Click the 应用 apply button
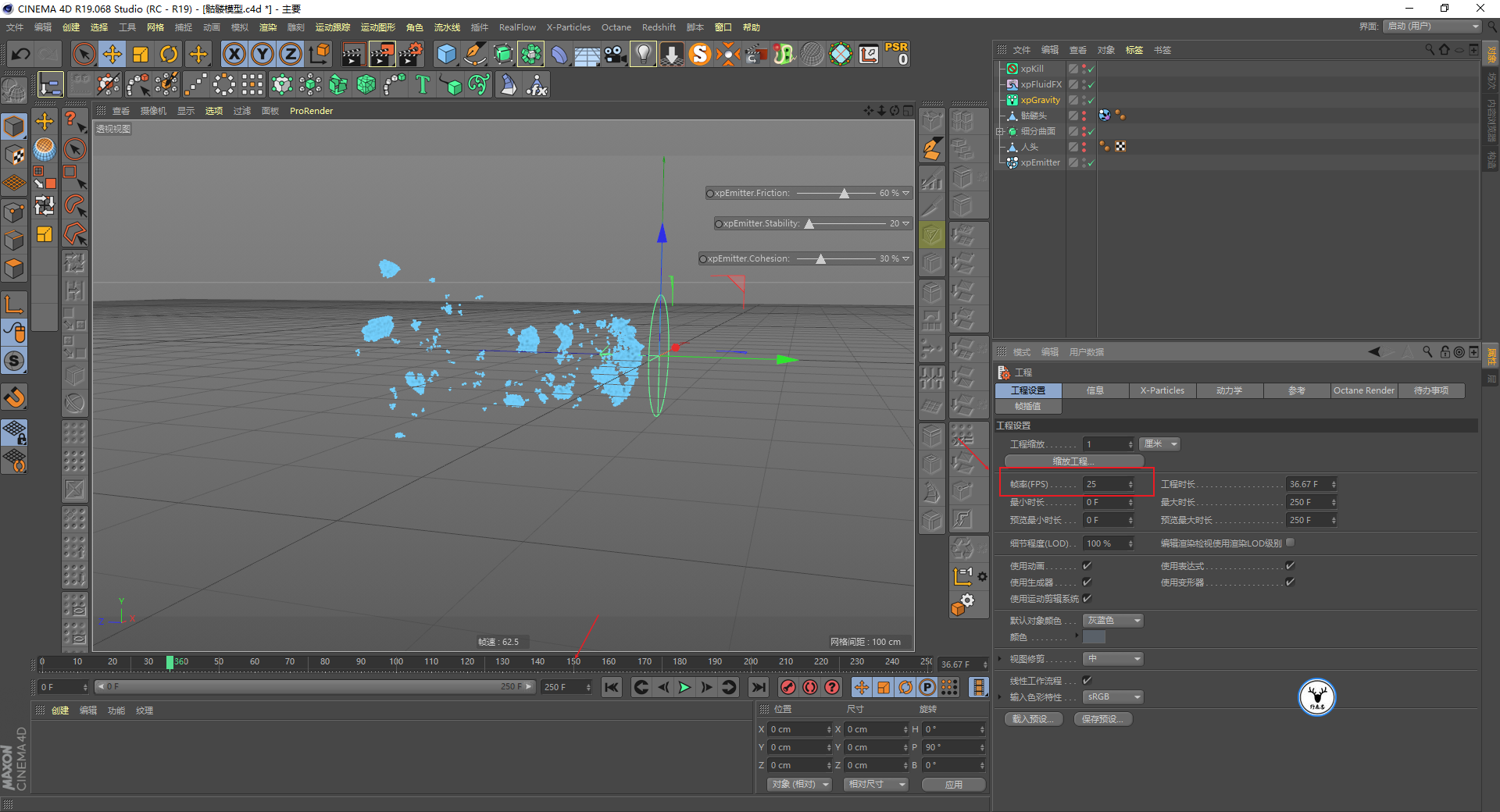Screen dimensions: 1500x812 pyautogui.click(x=954, y=785)
